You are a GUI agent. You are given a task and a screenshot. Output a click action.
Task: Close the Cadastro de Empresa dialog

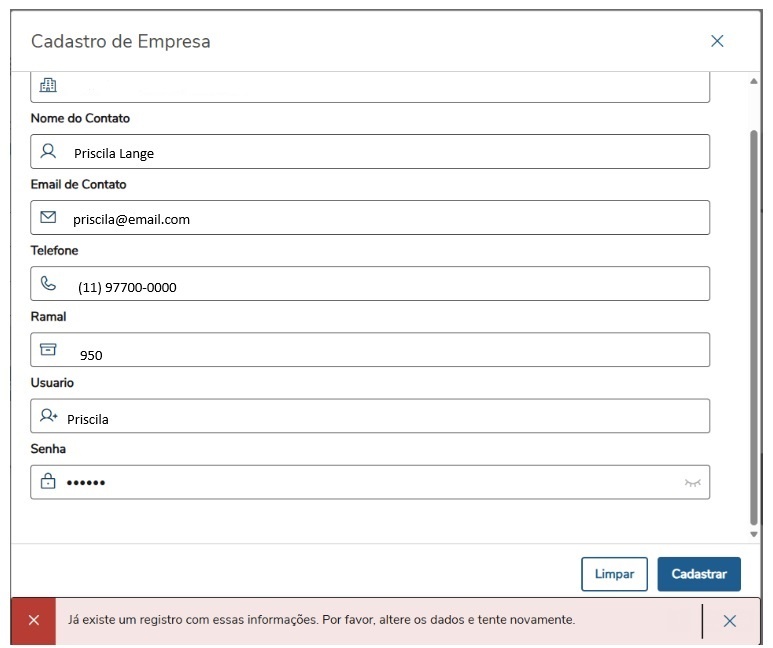717,41
